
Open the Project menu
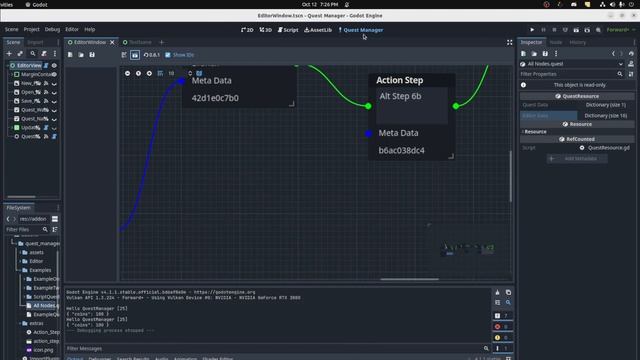pyautogui.click(x=31, y=29)
